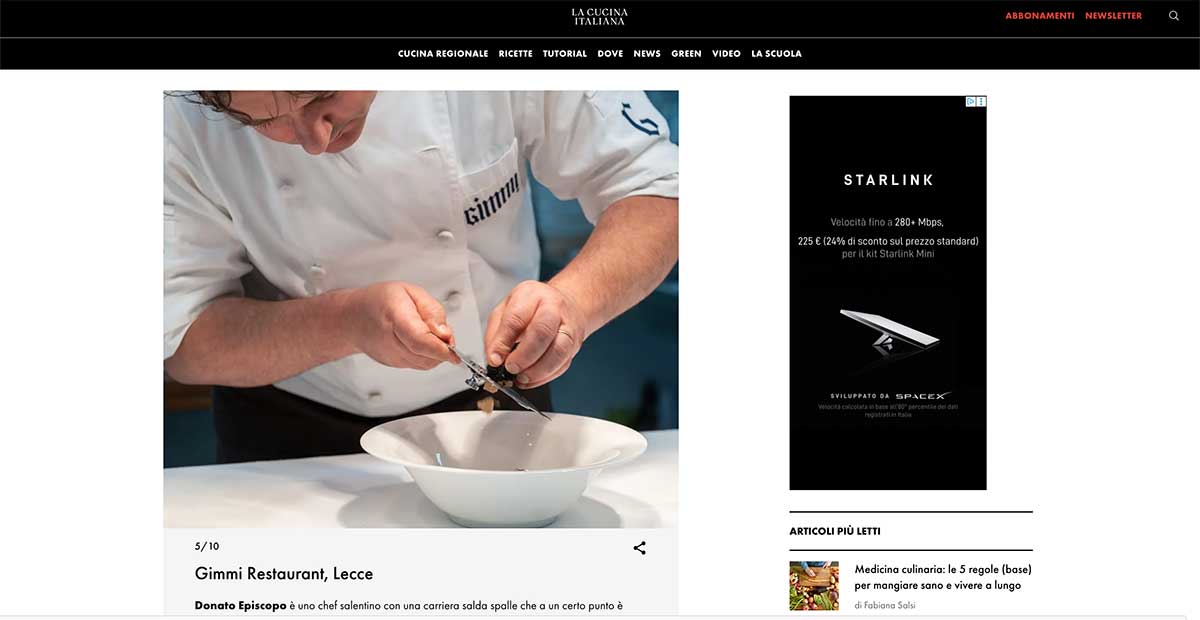Screen dimensions: 1200x620
Task: Open the Medicina culinaria article headline
Action: point(943,577)
